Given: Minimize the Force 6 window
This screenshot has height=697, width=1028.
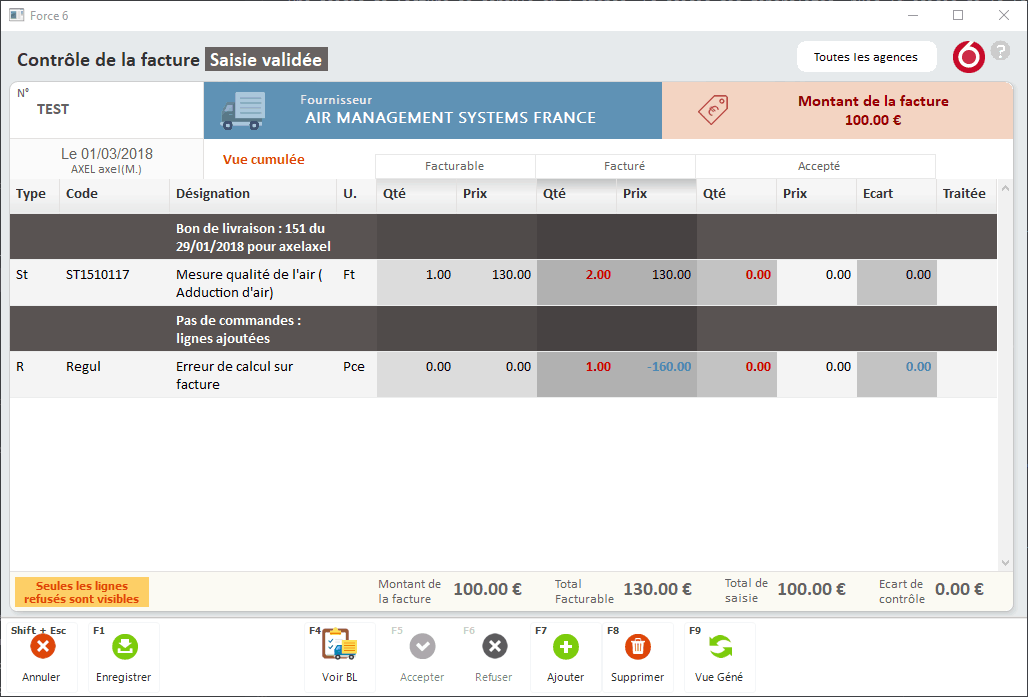Looking at the screenshot, I should click(x=913, y=15).
